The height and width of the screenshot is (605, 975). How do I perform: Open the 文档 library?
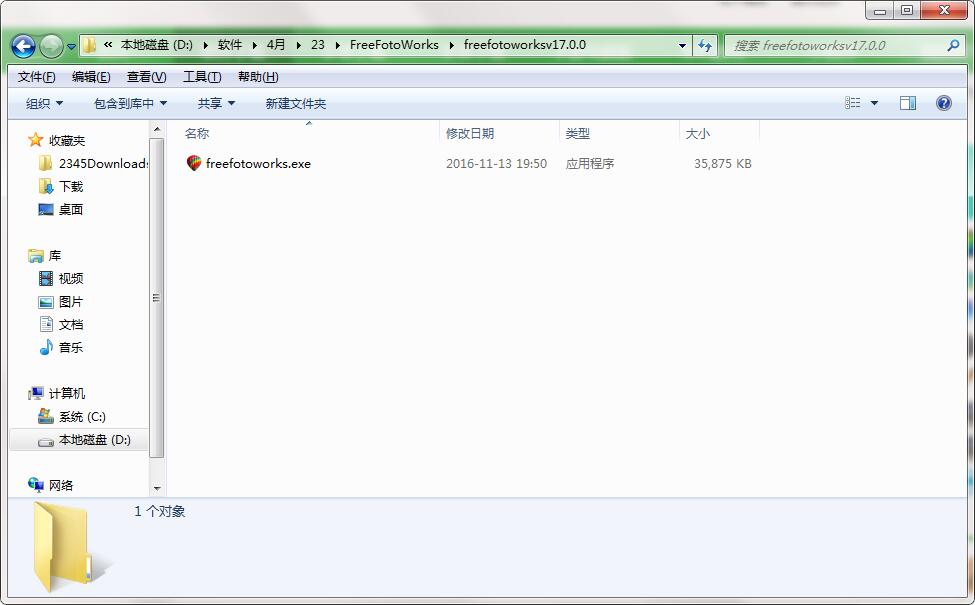71,325
